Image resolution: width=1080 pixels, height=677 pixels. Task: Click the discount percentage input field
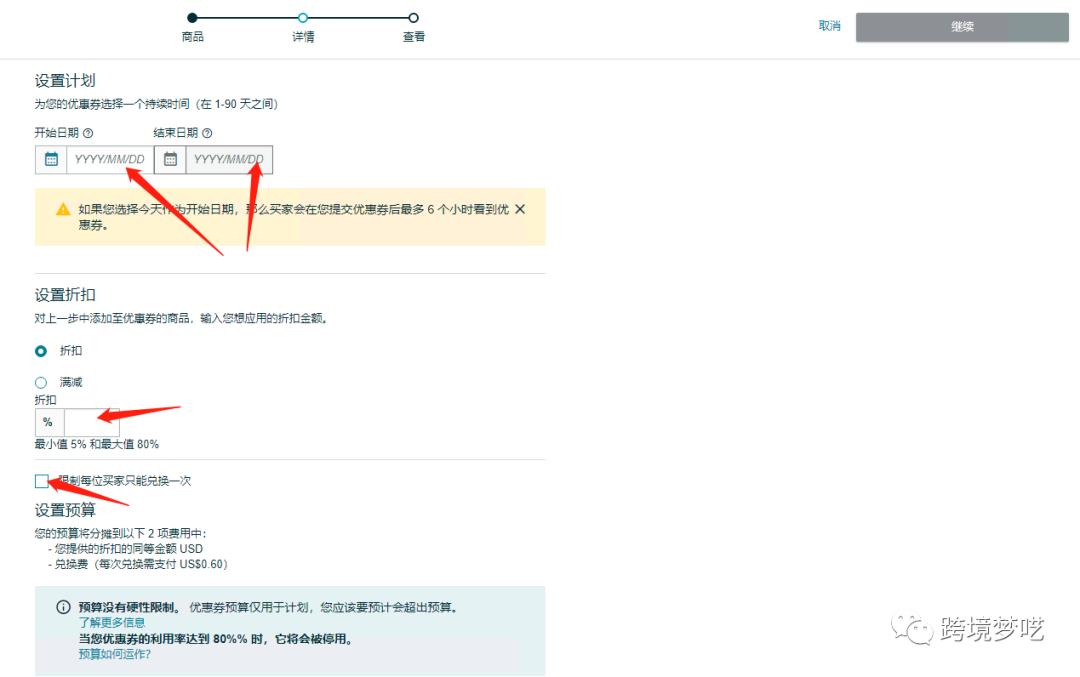(92, 422)
